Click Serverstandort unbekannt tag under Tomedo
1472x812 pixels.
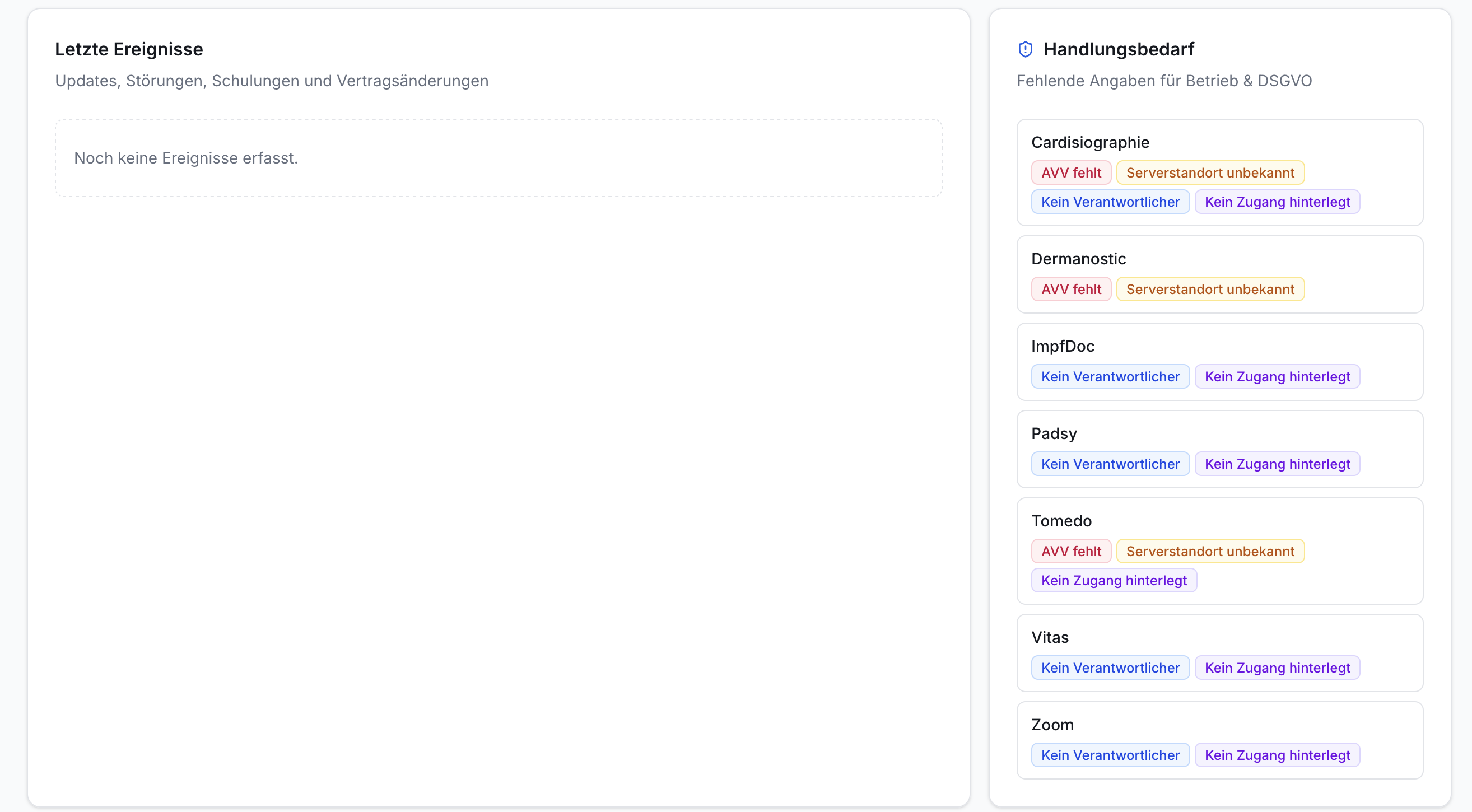tap(1210, 552)
